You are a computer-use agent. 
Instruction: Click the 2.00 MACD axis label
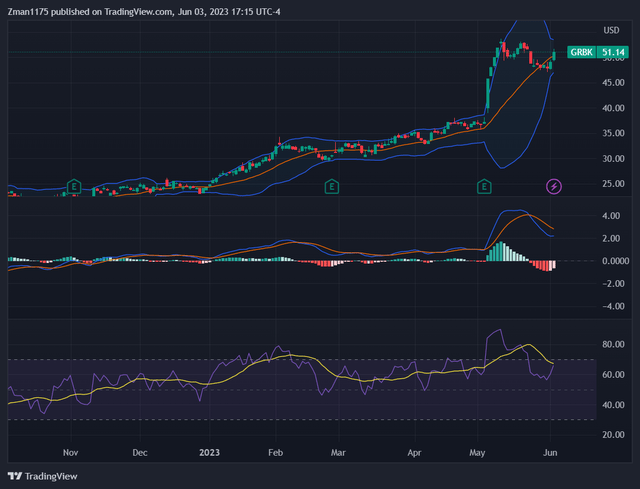click(x=611, y=238)
